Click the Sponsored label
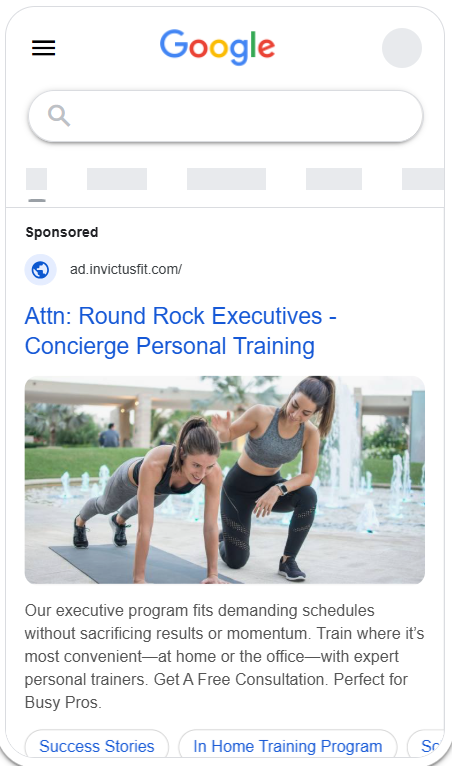 click(62, 232)
